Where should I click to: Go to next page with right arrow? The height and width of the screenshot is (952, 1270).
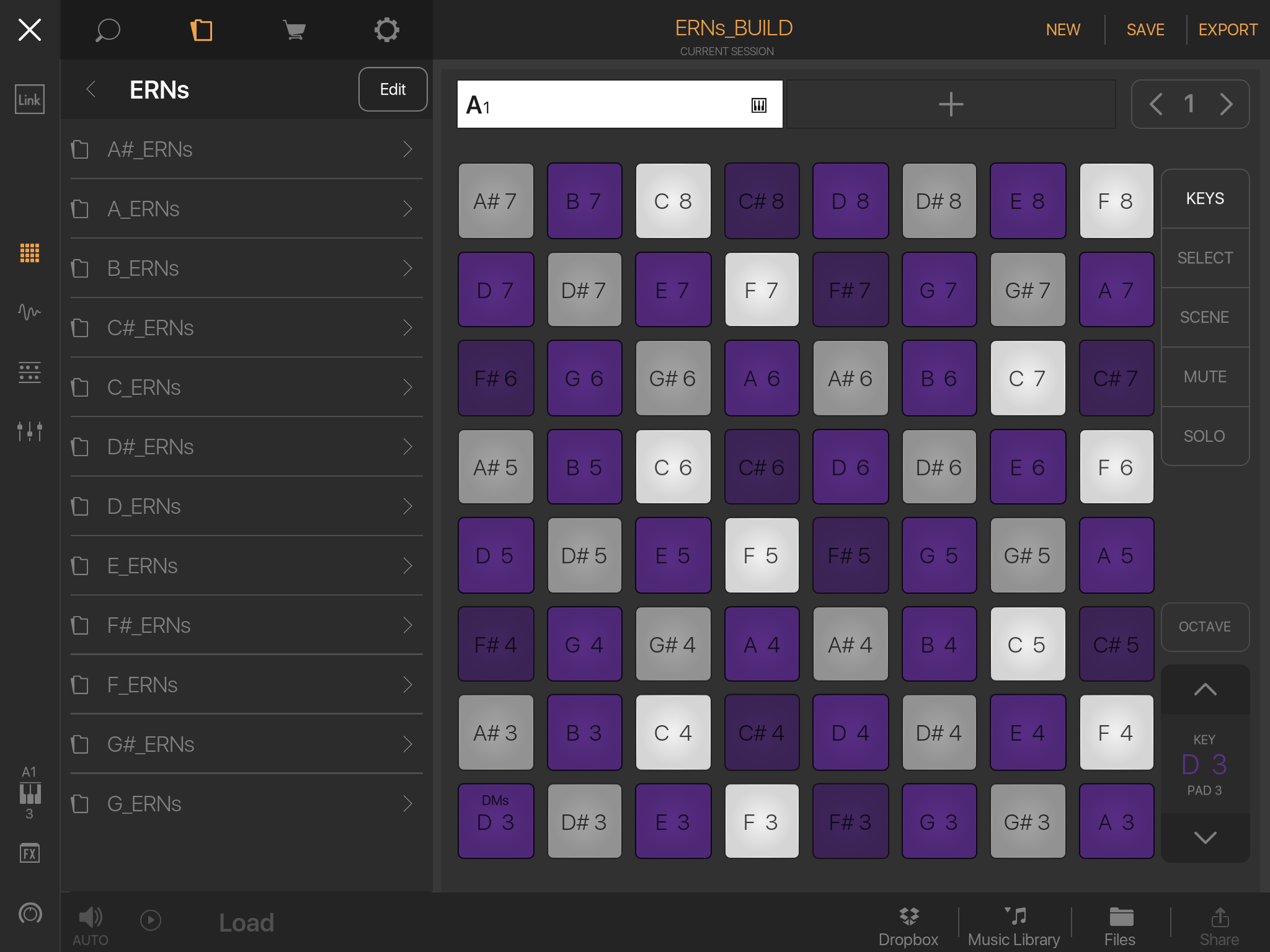tap(1225, 104)
